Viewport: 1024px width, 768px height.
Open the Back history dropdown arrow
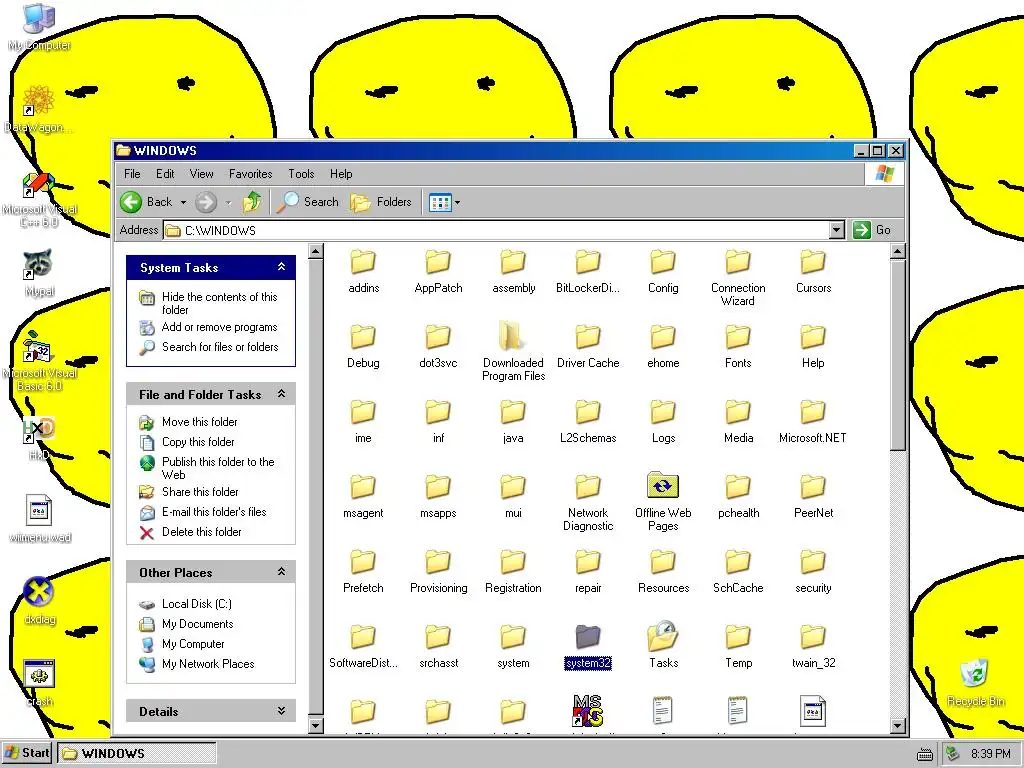(184, 202)
